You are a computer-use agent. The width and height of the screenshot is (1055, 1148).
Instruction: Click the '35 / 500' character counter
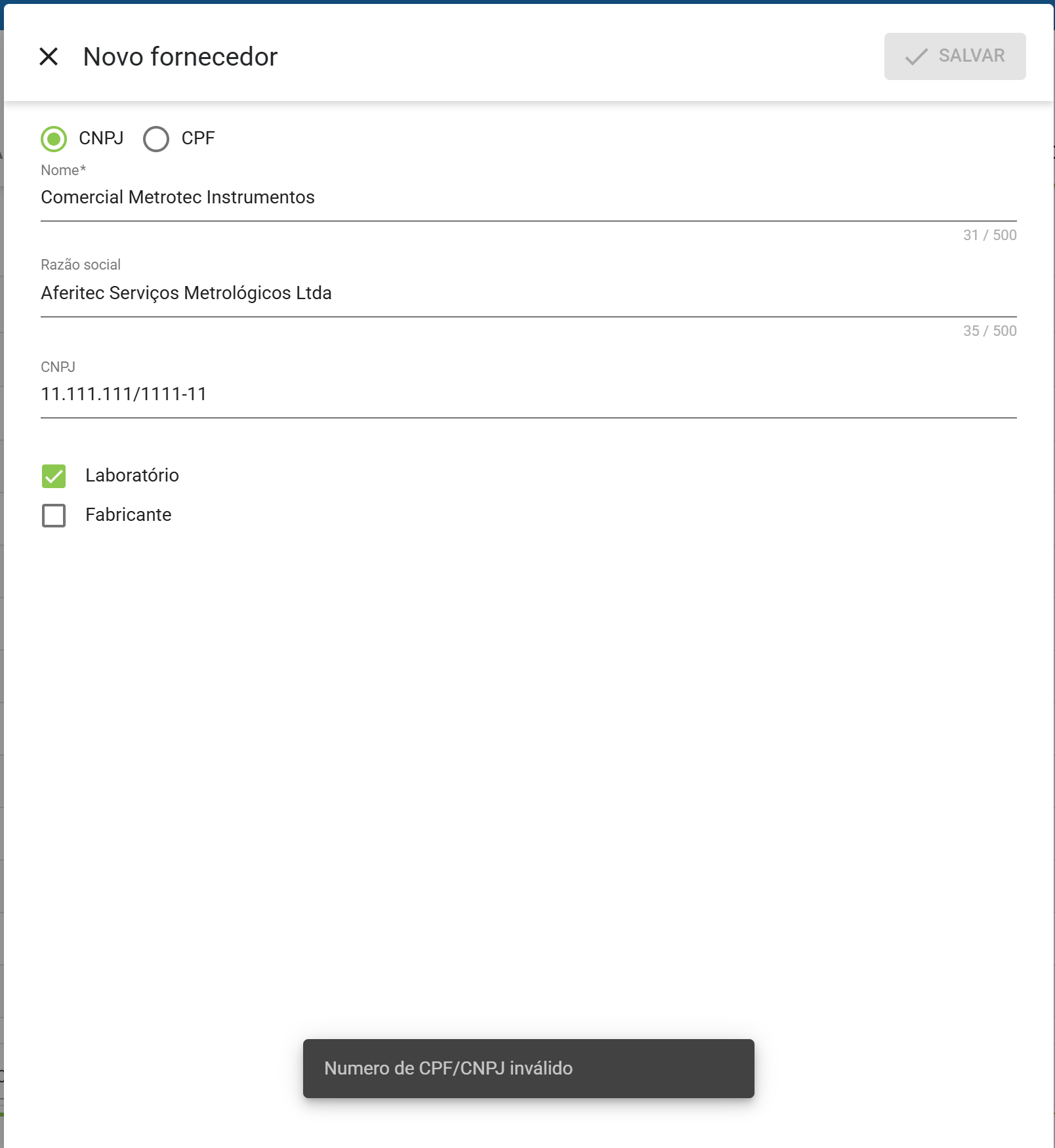989,331
